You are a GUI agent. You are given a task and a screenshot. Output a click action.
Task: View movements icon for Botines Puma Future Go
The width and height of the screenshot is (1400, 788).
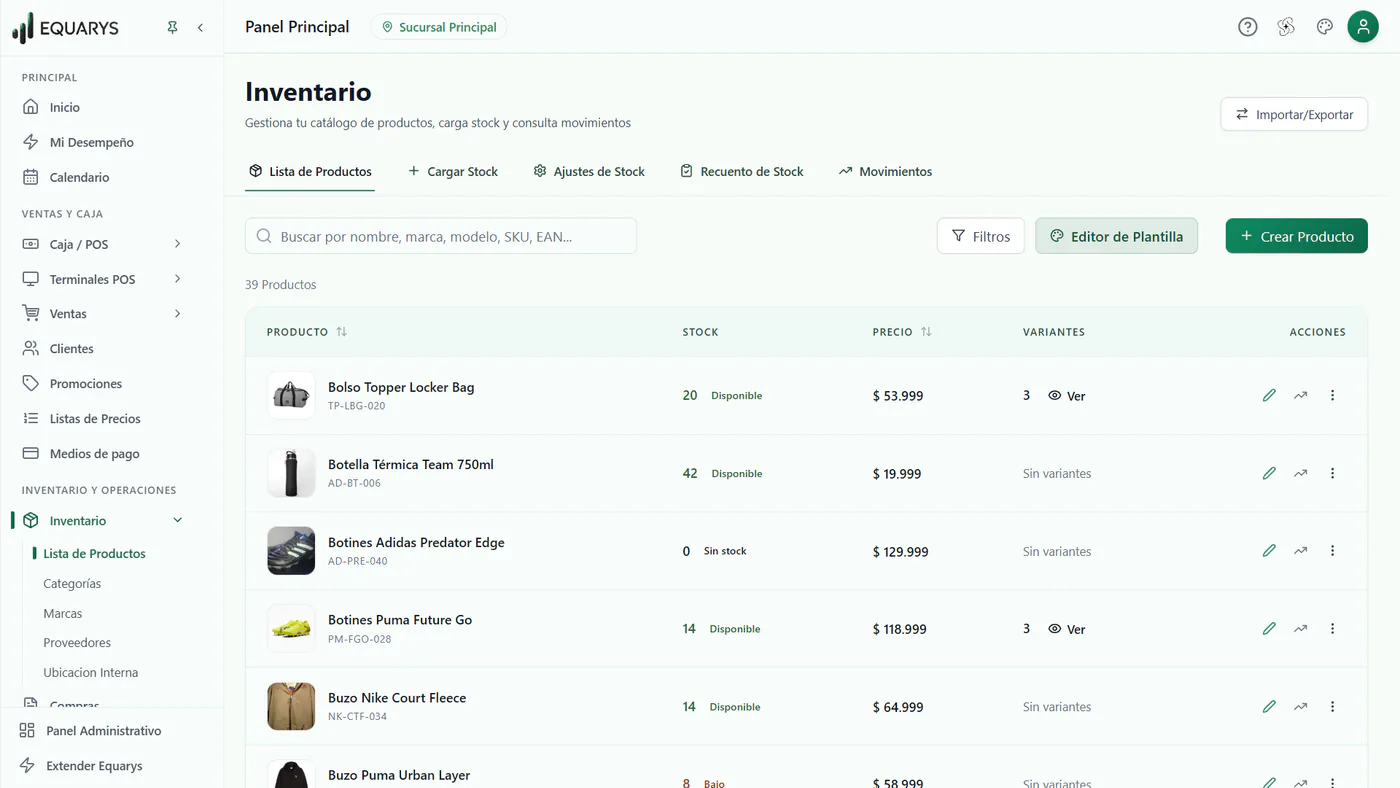pyautogui.click(x=1300, y=628)
